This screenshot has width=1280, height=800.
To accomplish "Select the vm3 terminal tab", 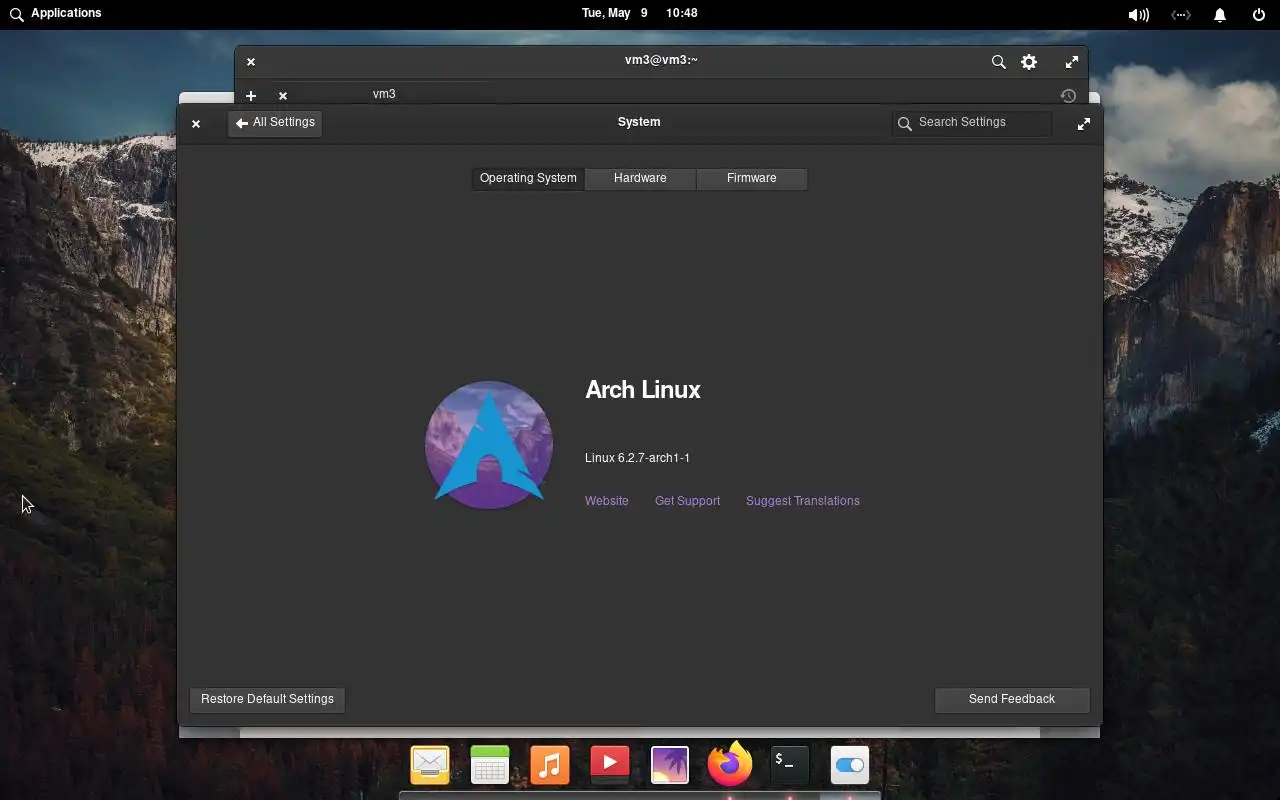I will (x=384, y=94).
